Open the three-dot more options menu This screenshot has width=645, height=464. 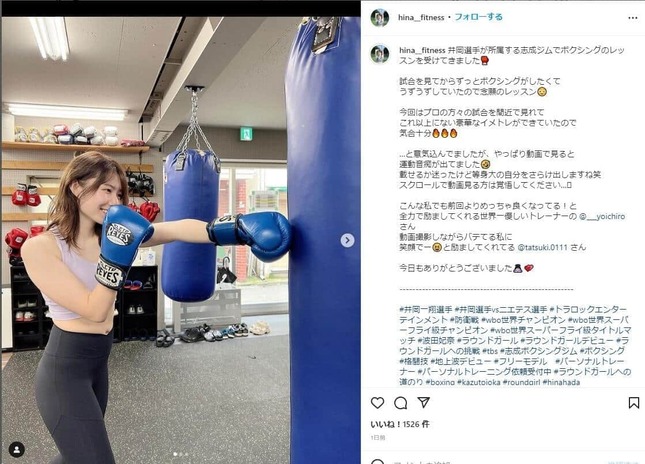coord(633,18)
